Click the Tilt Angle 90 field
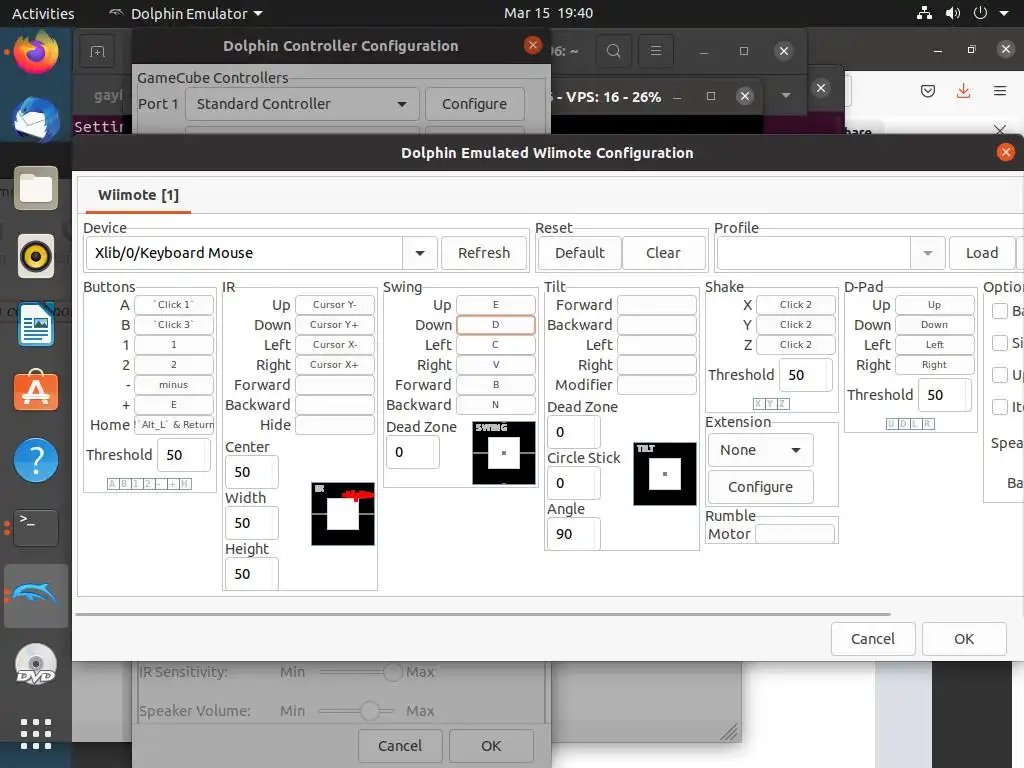 click(574, 534)
